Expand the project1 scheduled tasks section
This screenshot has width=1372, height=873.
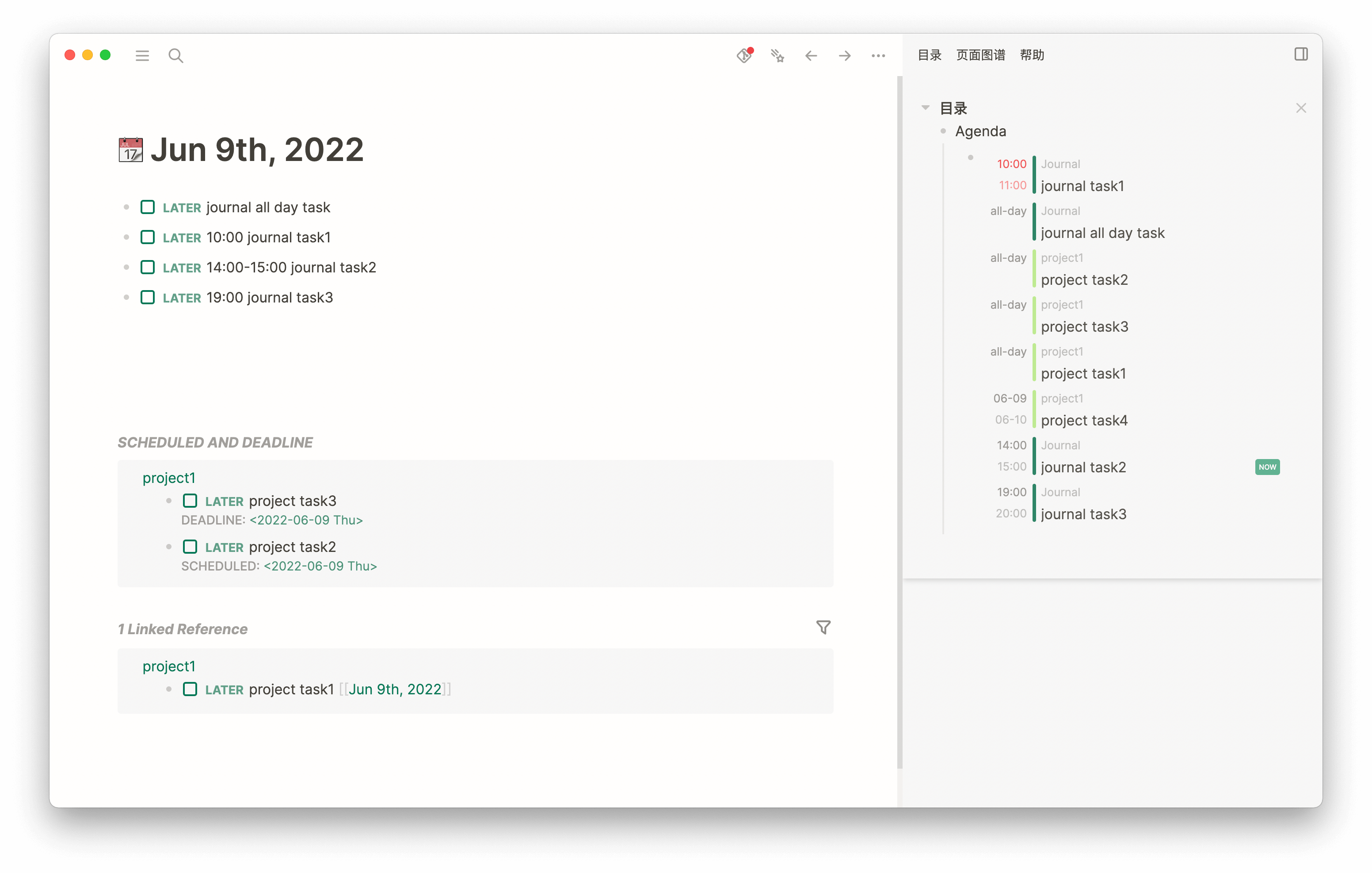coord(168,478)
